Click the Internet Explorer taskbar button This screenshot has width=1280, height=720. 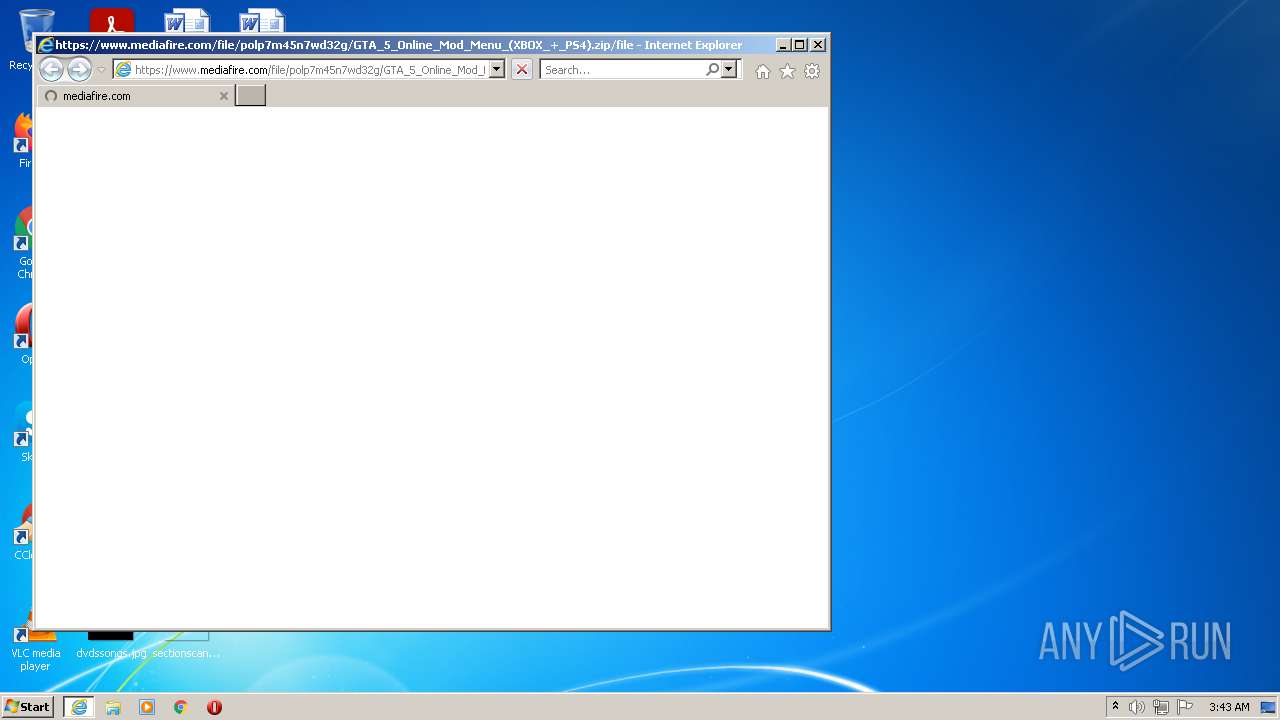79,707
